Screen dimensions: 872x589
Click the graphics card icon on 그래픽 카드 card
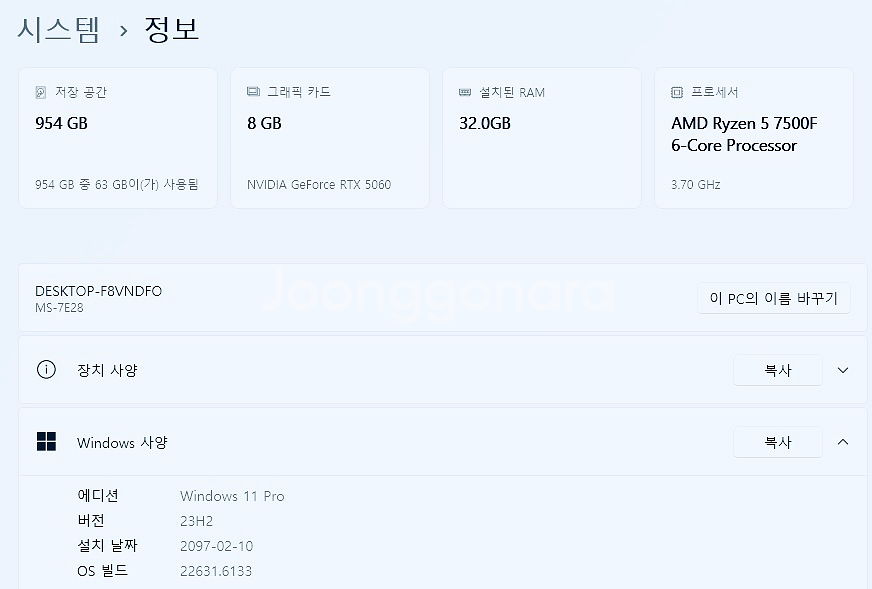click(x=252, y=91)
